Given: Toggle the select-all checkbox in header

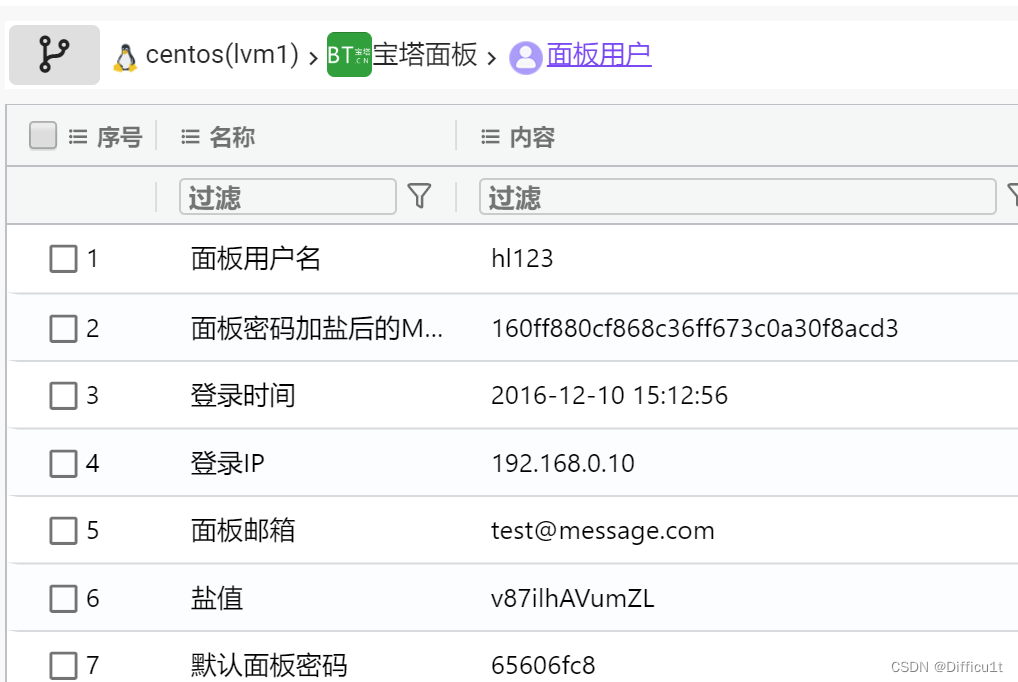Looking at the screenshot, I should [43, 136].
